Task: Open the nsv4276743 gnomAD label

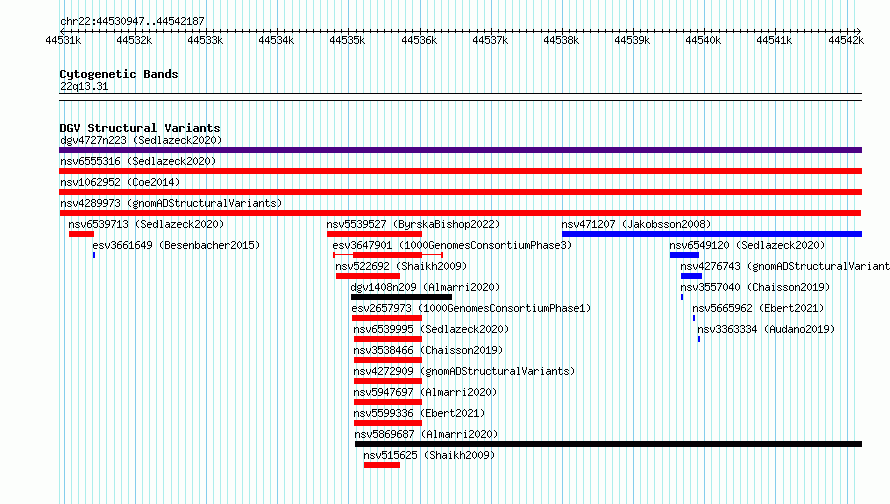Action: tap(785, 266)
